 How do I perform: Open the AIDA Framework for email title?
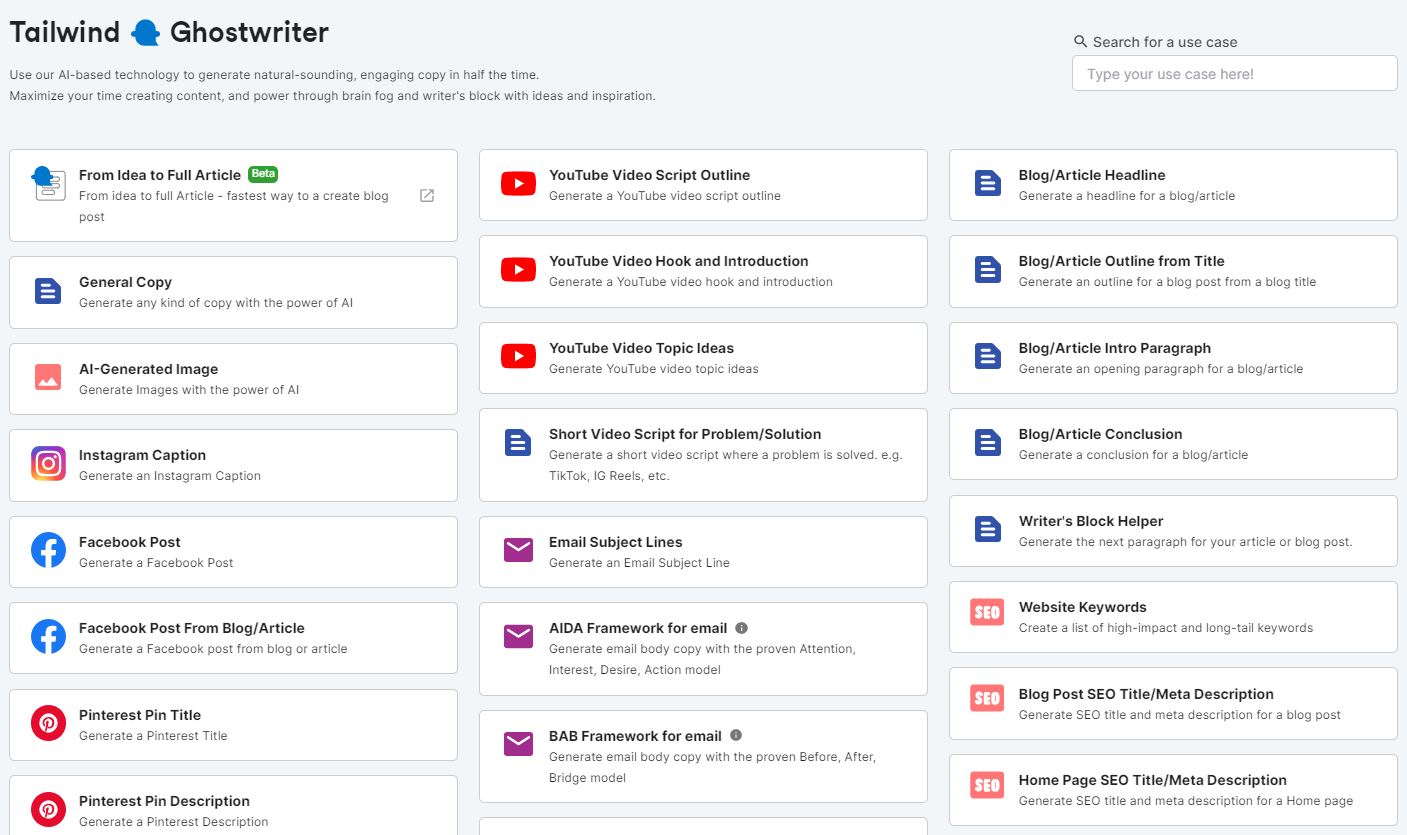pos(638,628)
